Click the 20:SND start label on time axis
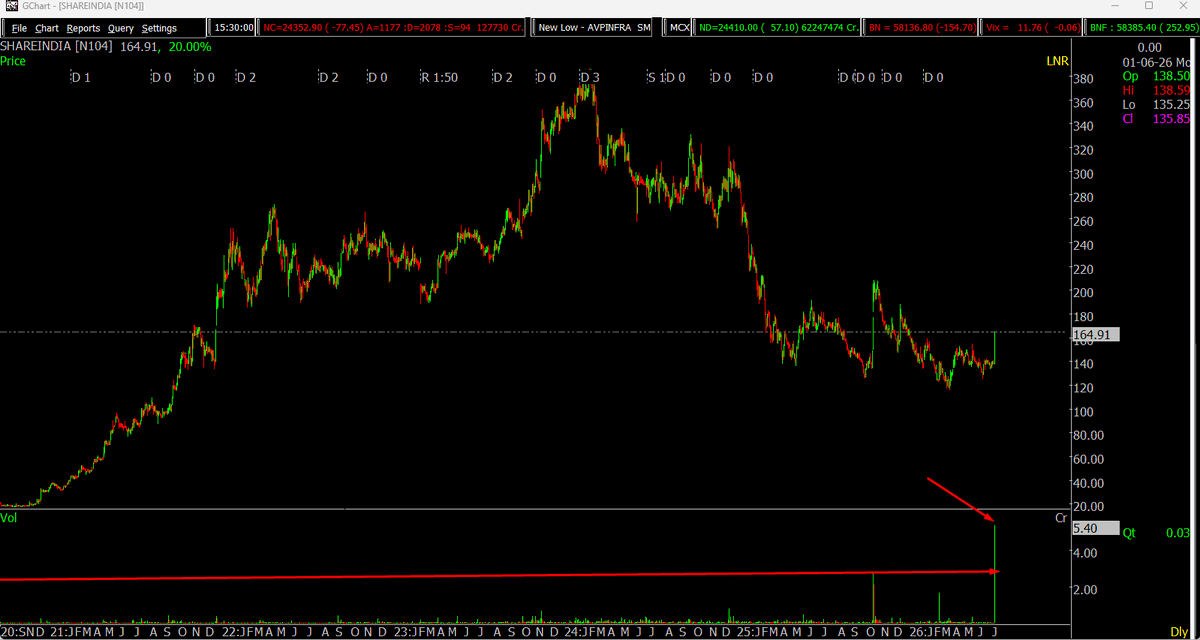This screenshot has height=640, width=1200. (x=22, y=632)
